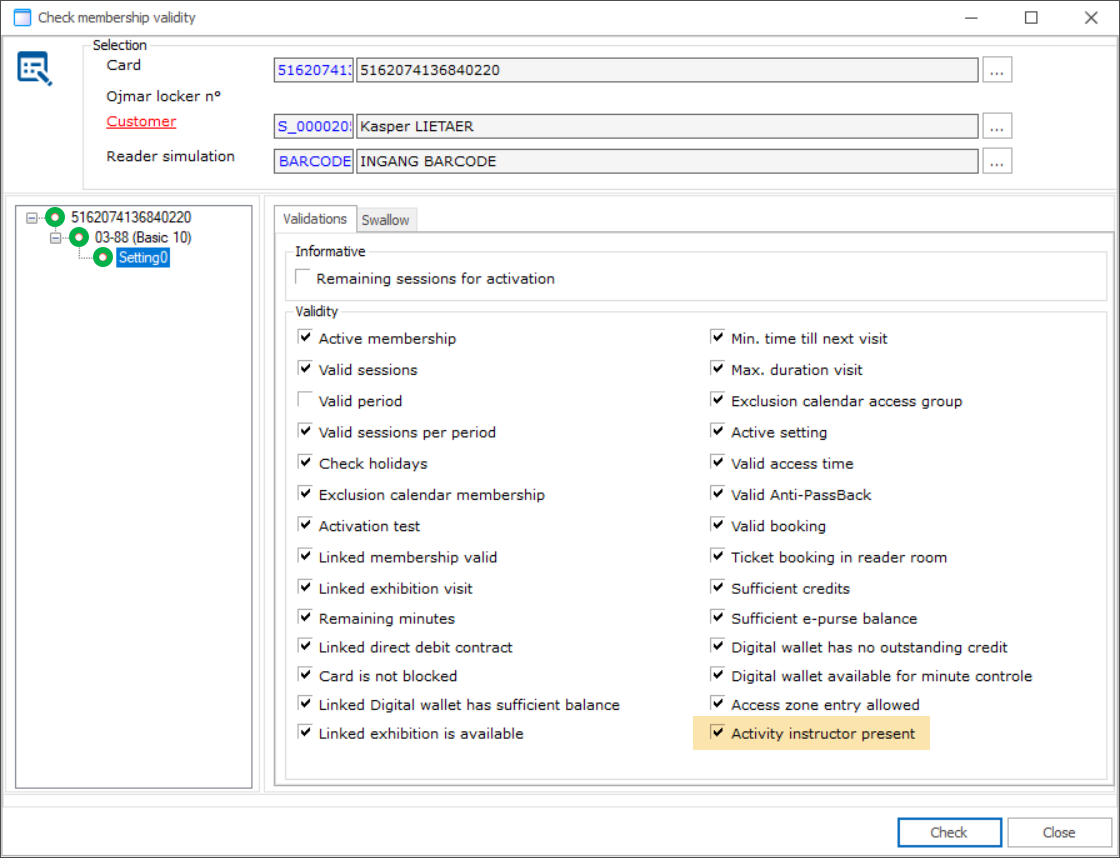Click the Close button

(1059, 832)
